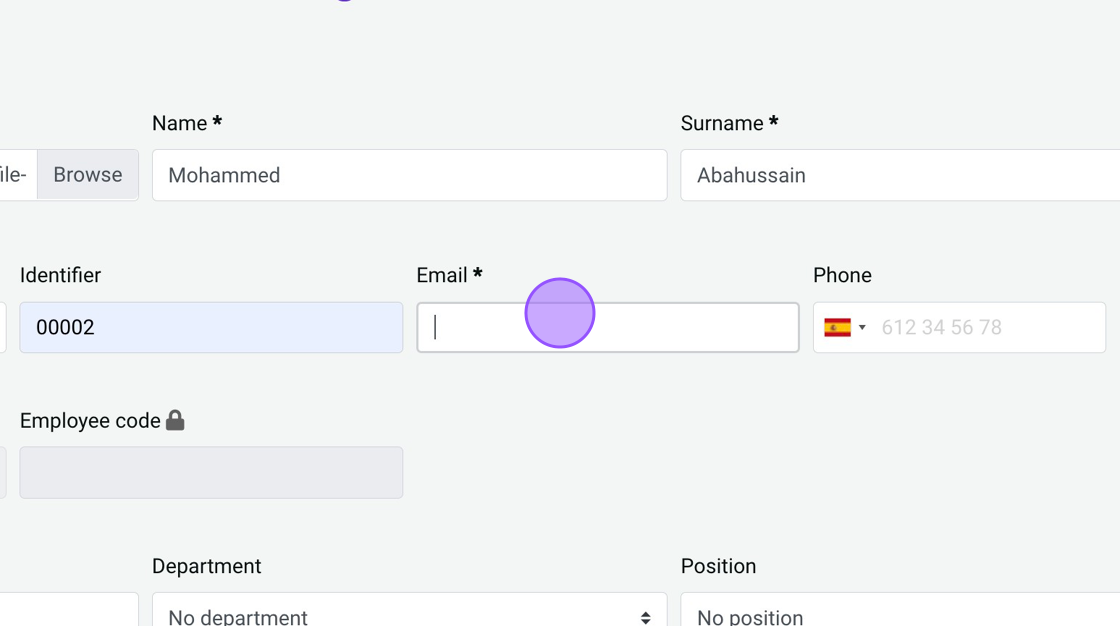Click the Browse file button
The height and width of the screenshot is (626, 1120).
pos(88,175)
